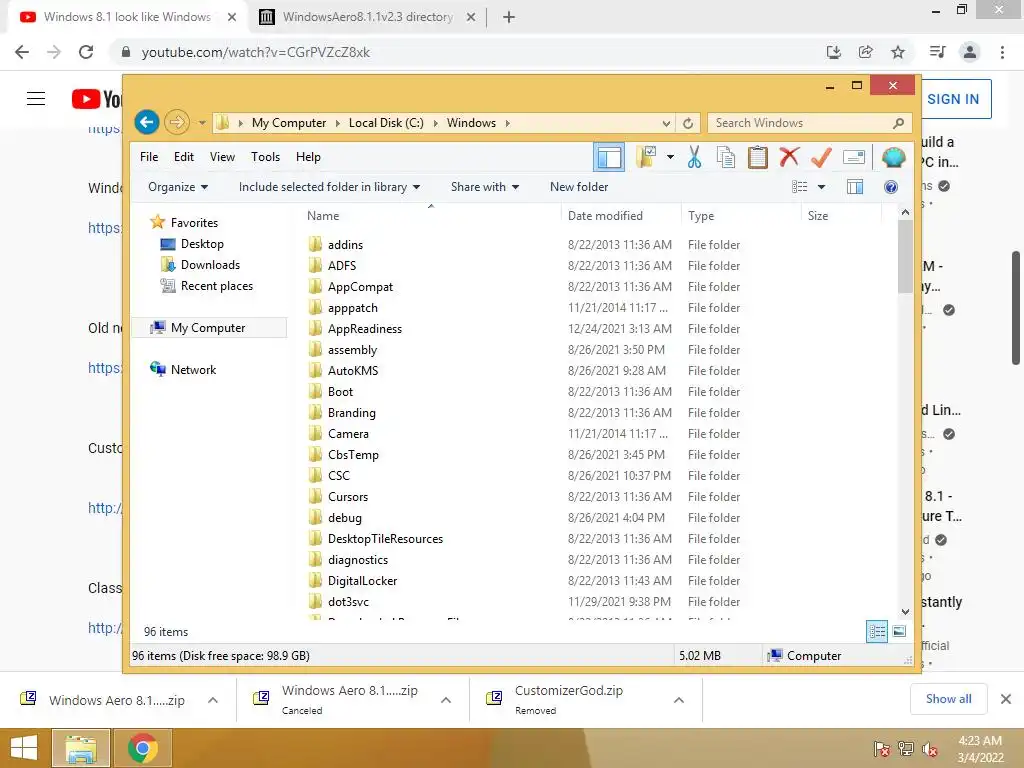The image size is (1024, 768).
Task: Open Classic Shell settings shell icon
Action: coord(893,157)
